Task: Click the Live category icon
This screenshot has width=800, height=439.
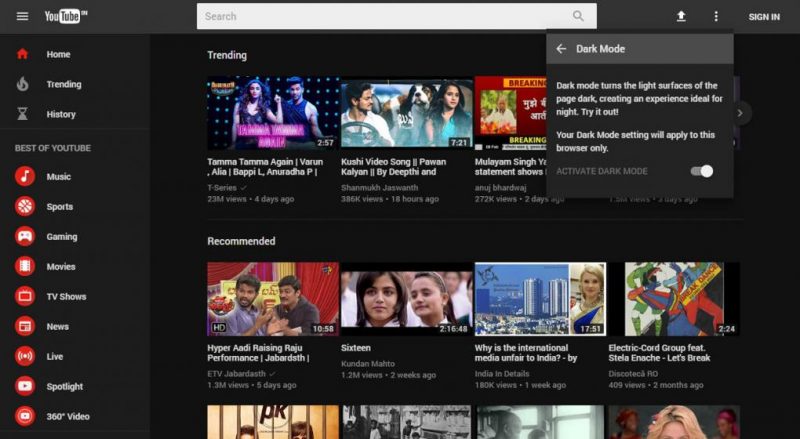Action: [24, 357]
